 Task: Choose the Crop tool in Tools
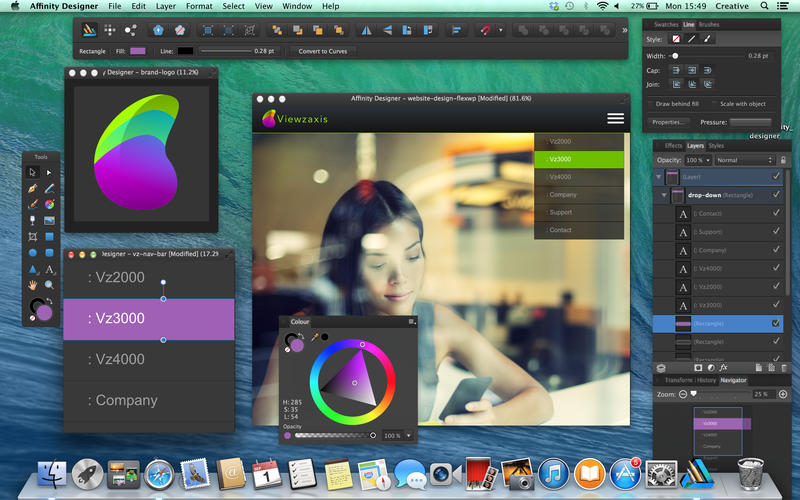[x=33, y=237]
